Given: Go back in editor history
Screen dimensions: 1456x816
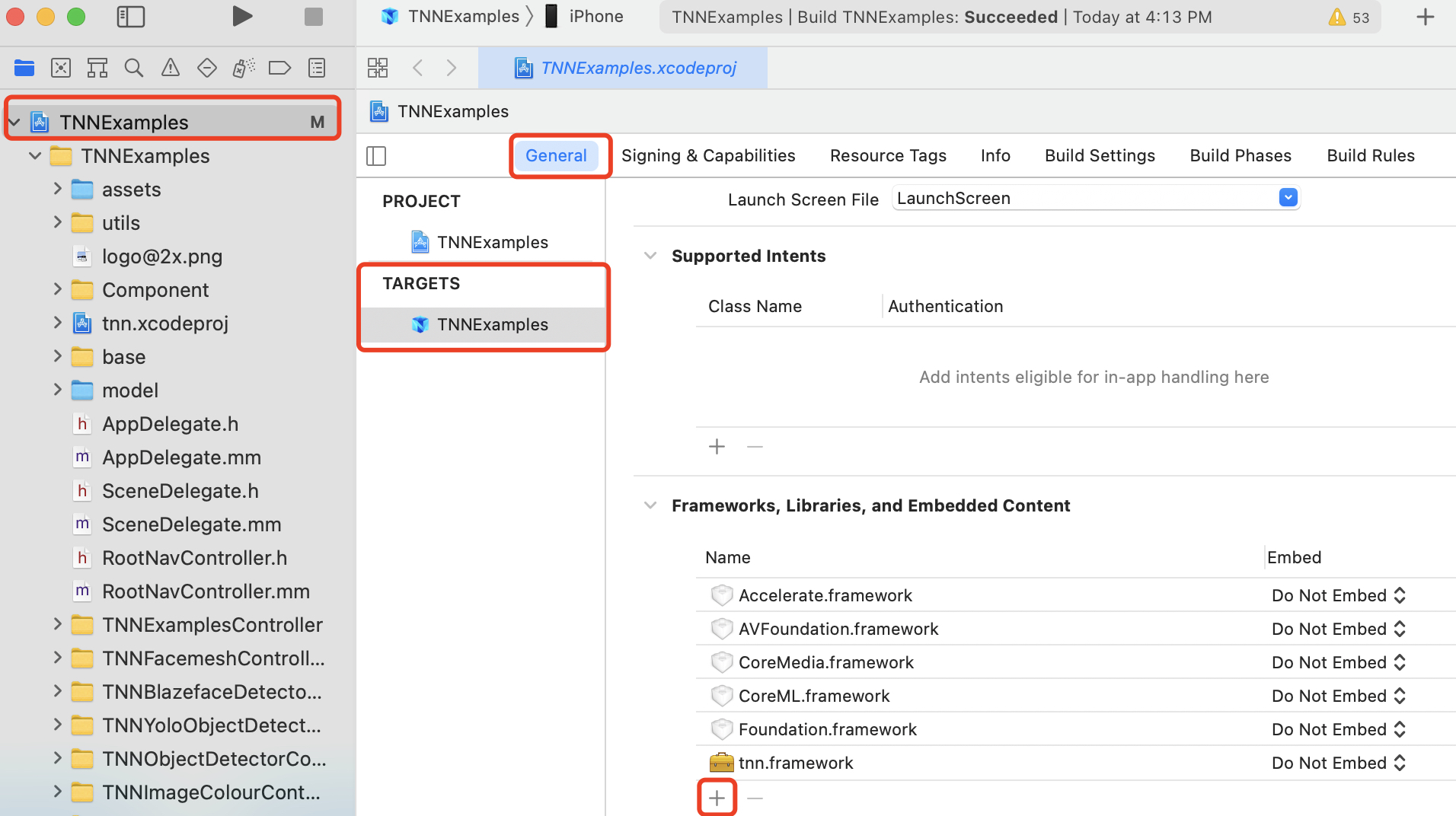Looking at the screenshot, I should pyautogui.click(x=417, y=68).
